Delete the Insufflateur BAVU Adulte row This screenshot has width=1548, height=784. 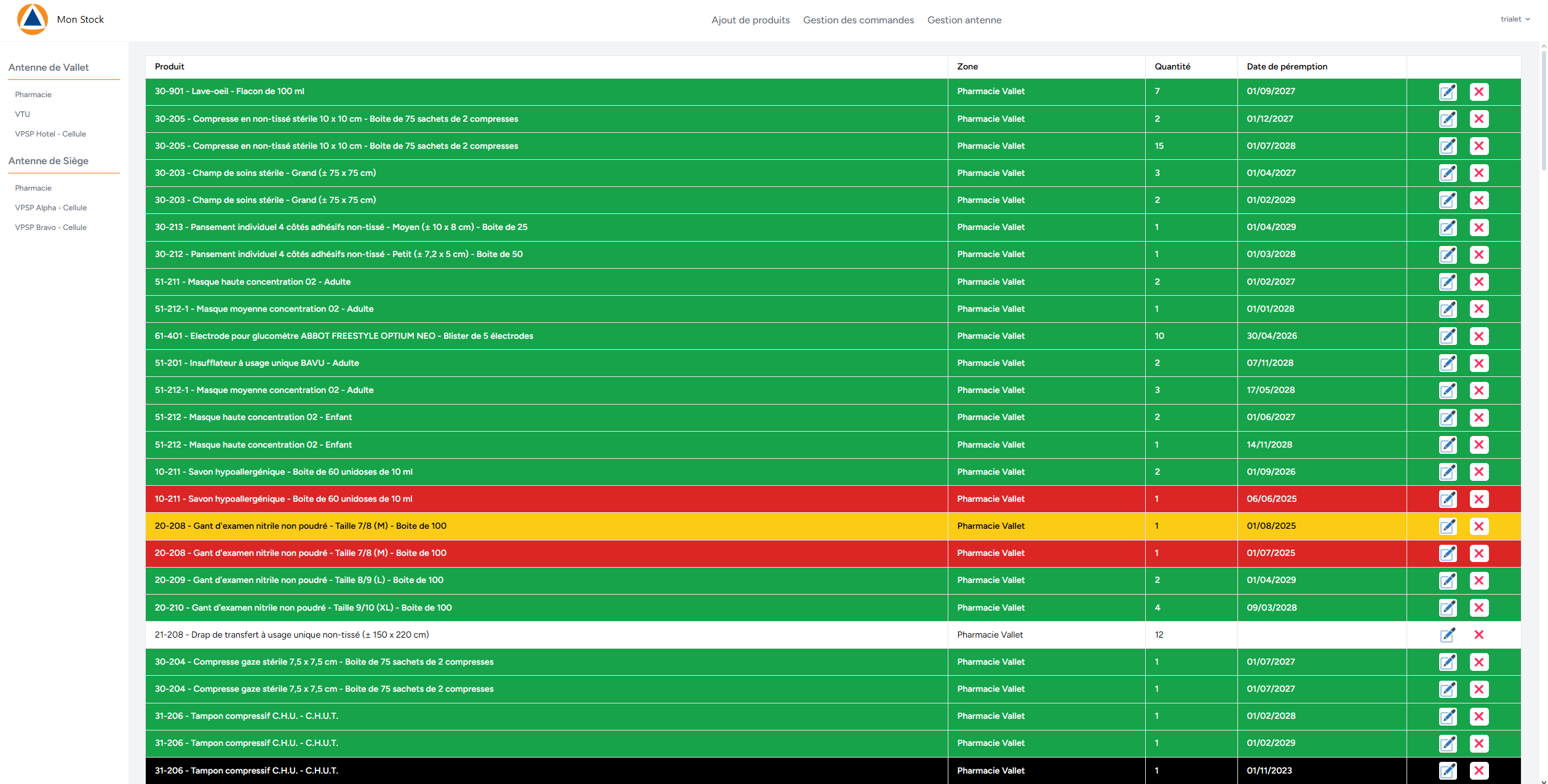pos(1479,363)
